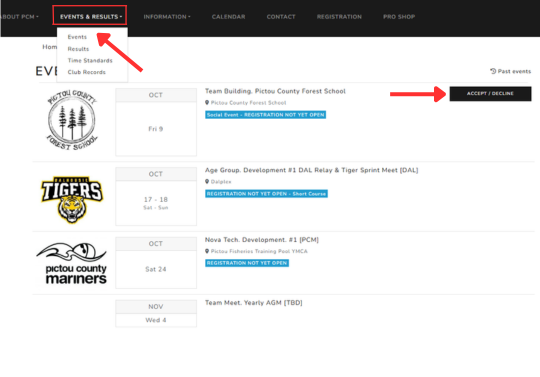Click the Pictou County Forest School logo

[x=72, y=120]
